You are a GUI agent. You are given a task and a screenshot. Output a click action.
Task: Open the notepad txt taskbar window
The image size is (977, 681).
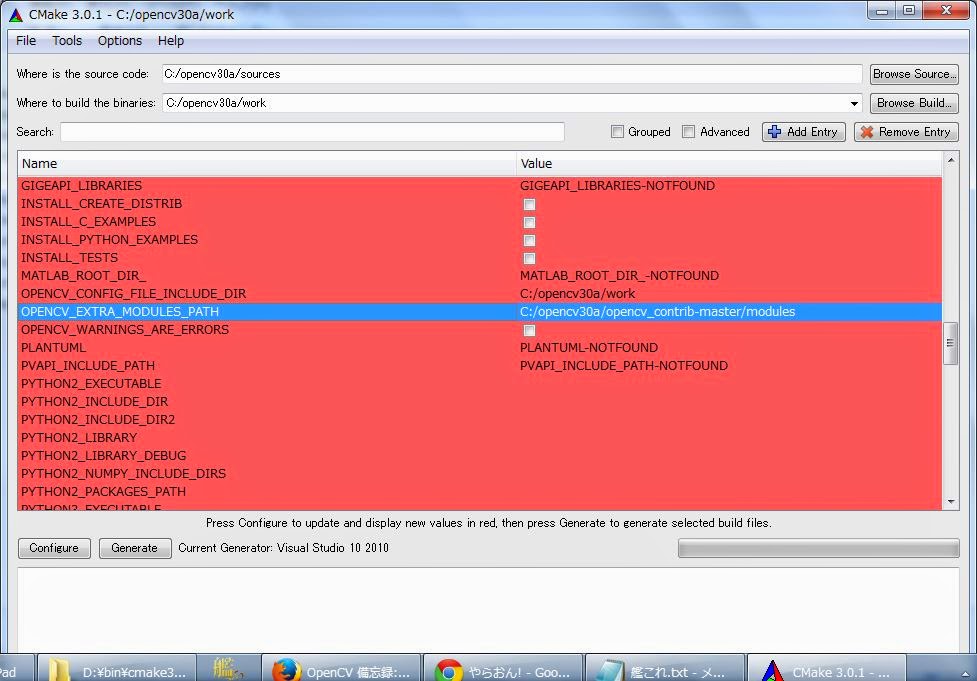pyautogui.click(x=665, y=669)
